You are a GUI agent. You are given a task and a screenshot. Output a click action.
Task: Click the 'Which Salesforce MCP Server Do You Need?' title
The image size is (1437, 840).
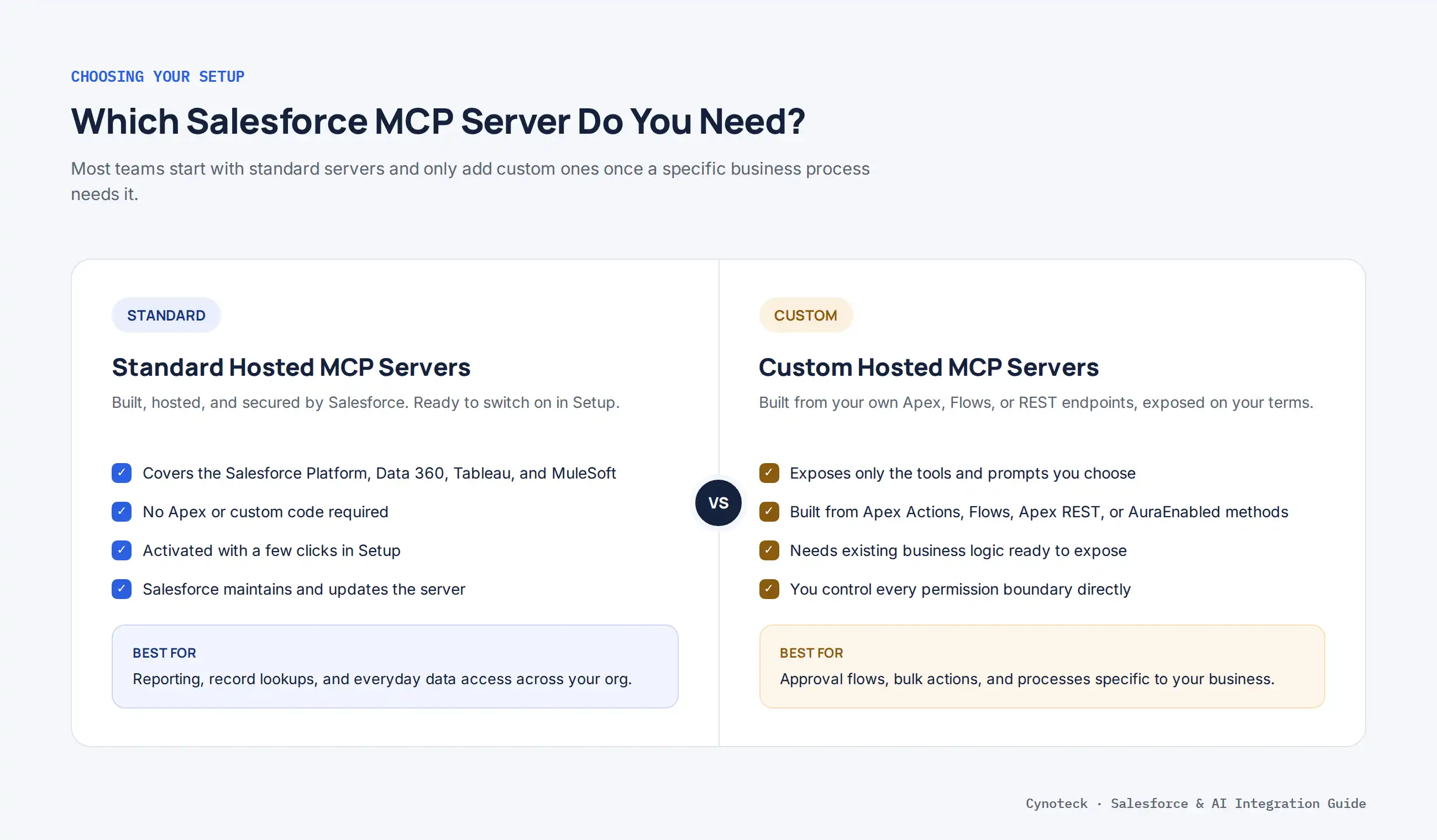438,121
